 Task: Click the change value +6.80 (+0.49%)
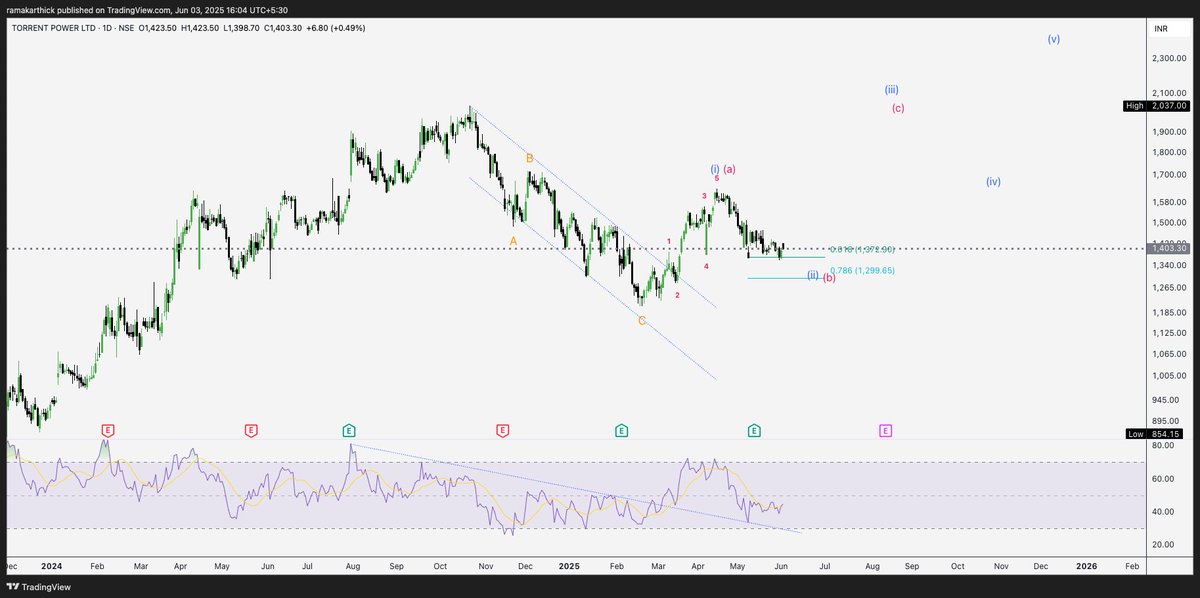point(335,28)
